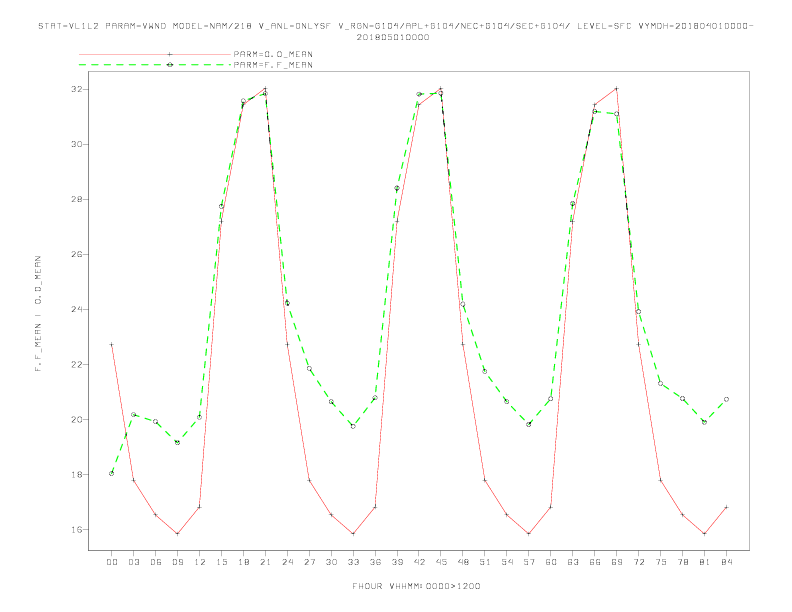Click the x-axis tick label 72

click(638, 562)
